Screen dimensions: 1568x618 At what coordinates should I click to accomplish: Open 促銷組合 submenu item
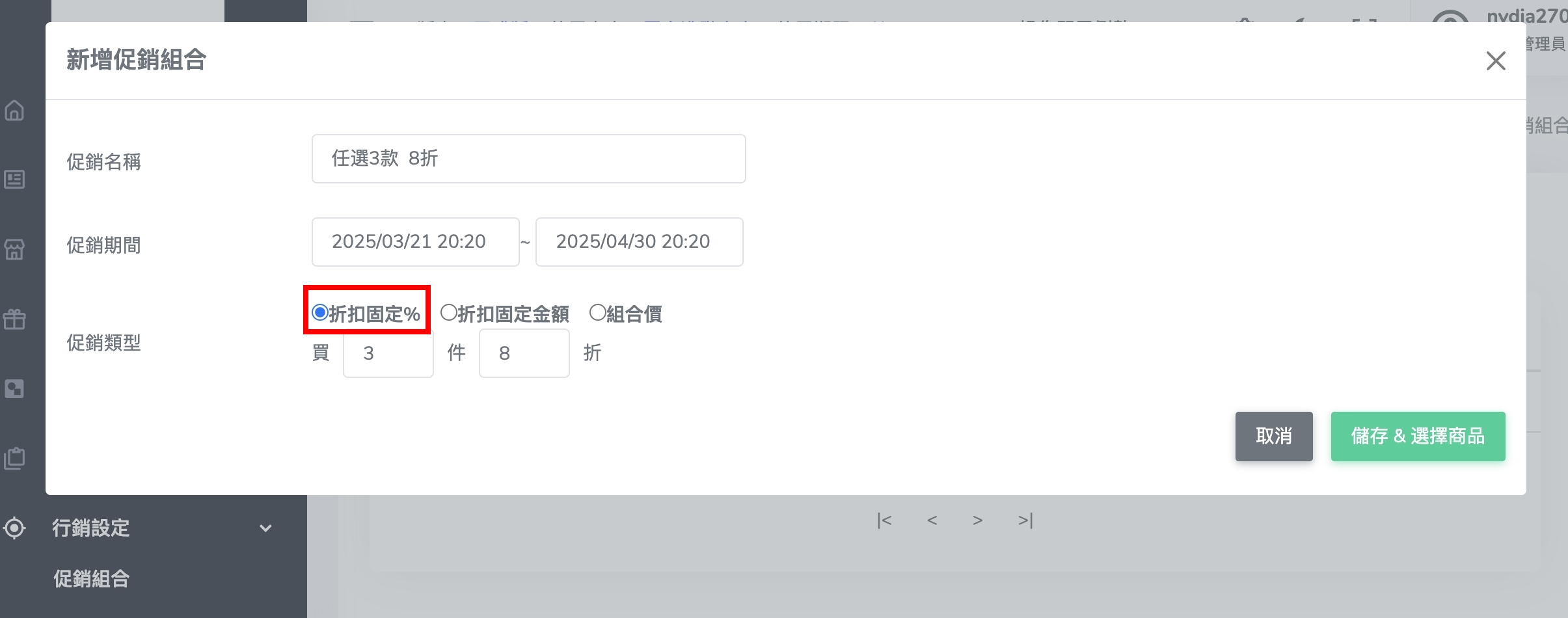[92, 578]
